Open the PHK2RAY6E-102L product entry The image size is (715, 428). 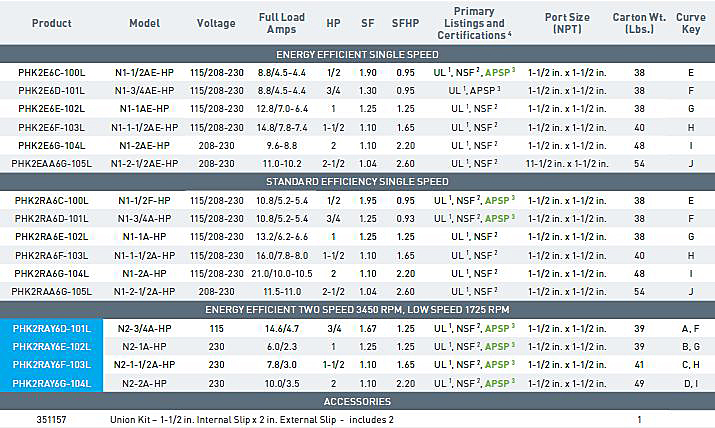(x=53, y=346)
